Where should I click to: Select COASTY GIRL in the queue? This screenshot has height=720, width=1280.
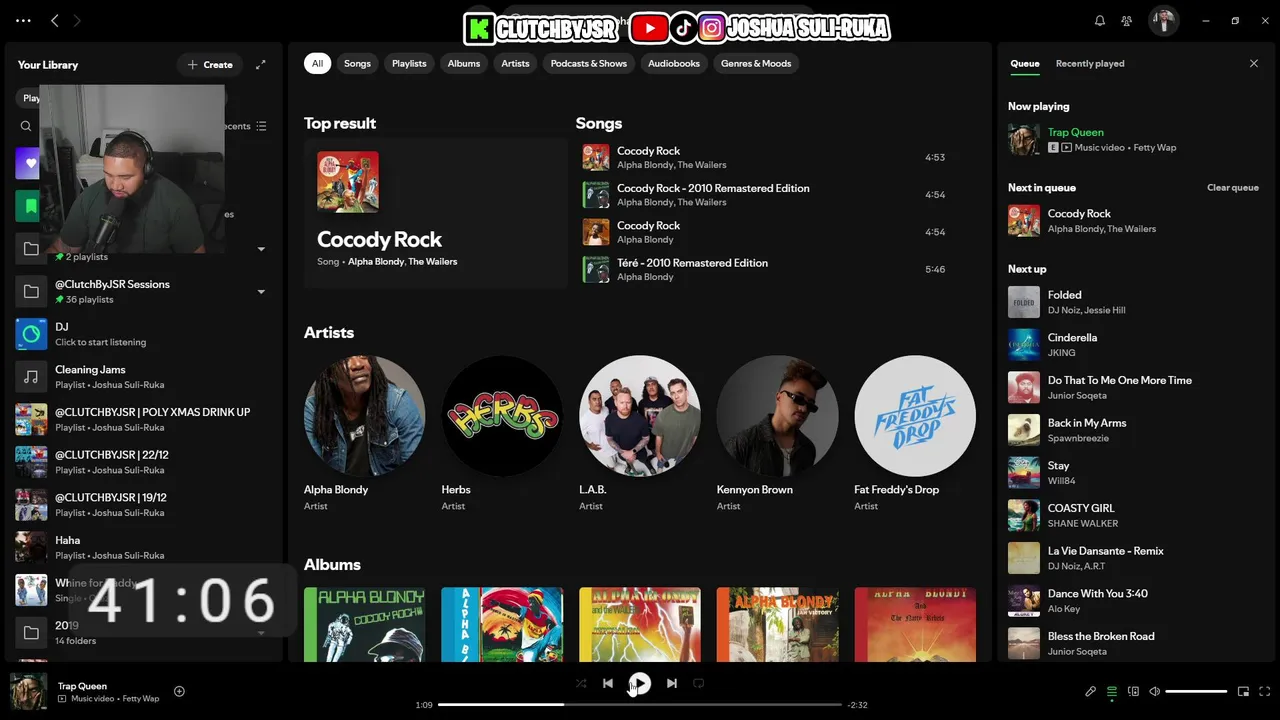click(x=1133, y=515)
